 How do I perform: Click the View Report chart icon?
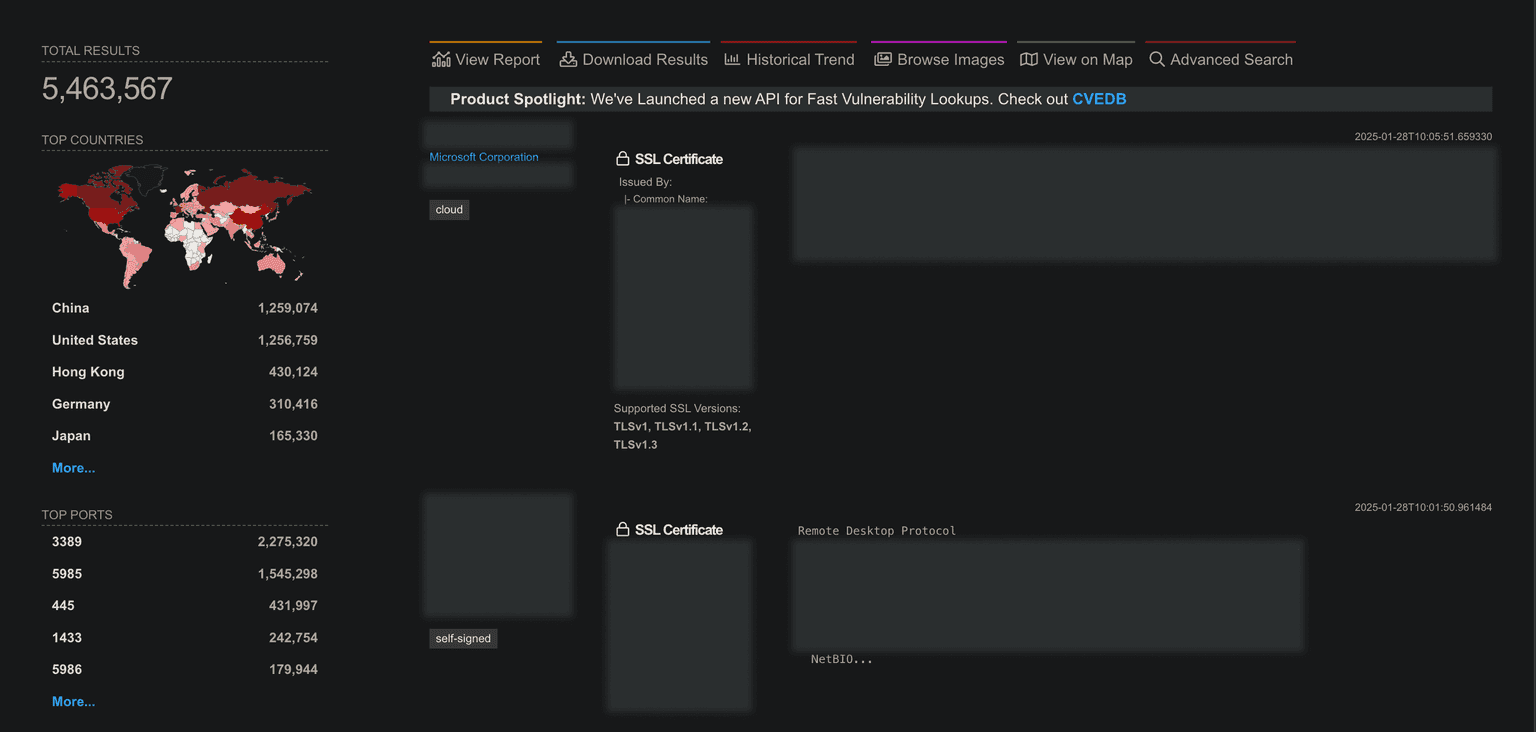click(441, 60)
